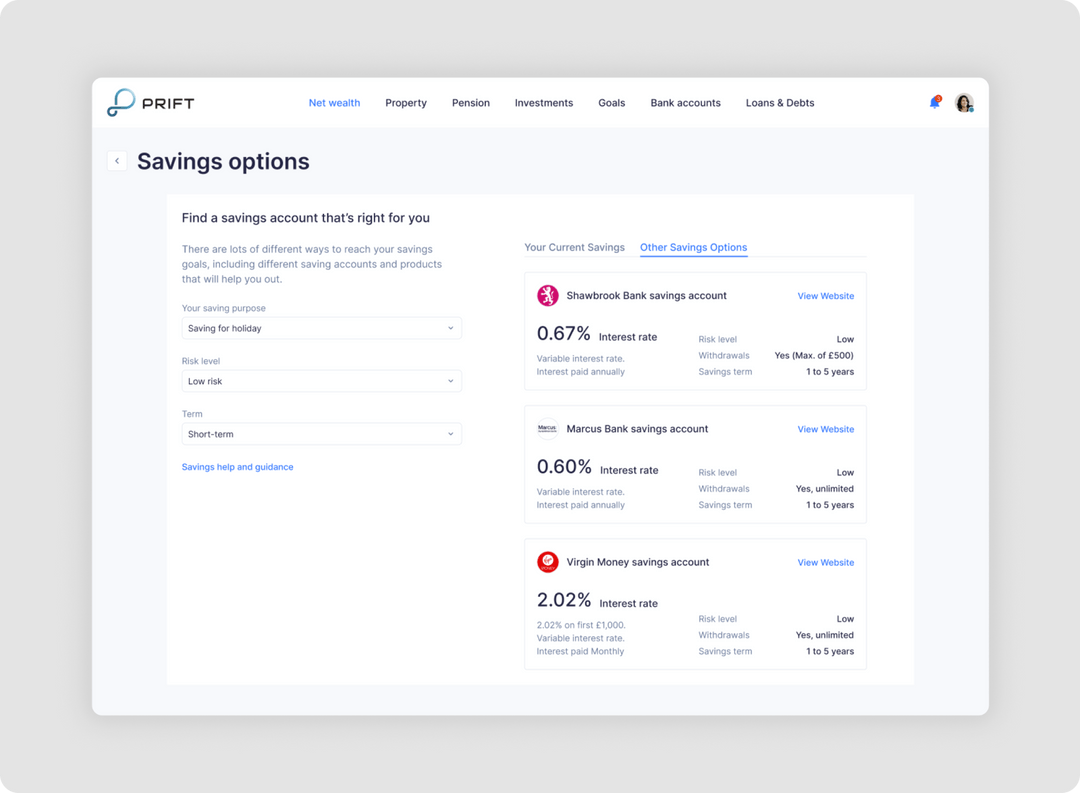The width and height of the screenshot is (1080, 793).
Task: View Website for Virgin Money account
Action: [x=825, y=562]
